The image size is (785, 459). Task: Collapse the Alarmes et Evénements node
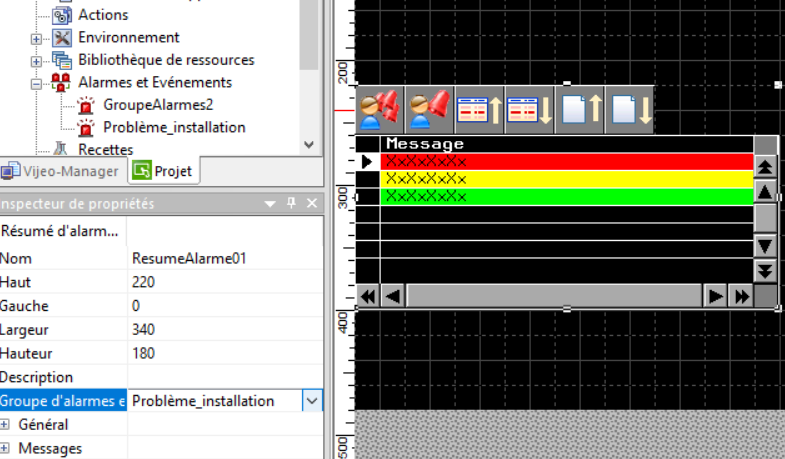36,84
